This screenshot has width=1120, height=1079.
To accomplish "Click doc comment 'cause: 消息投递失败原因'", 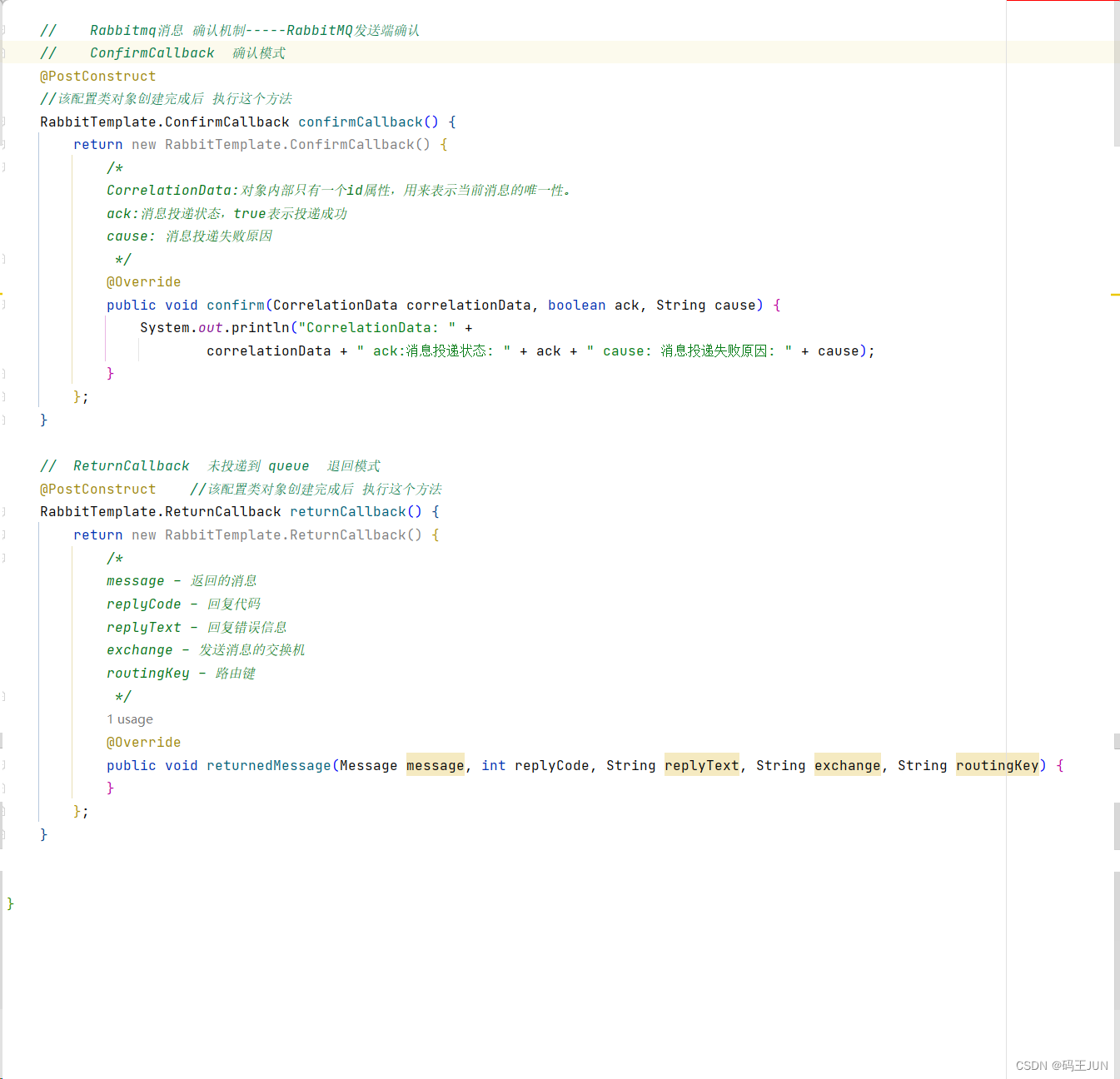I will click(189, 236).
